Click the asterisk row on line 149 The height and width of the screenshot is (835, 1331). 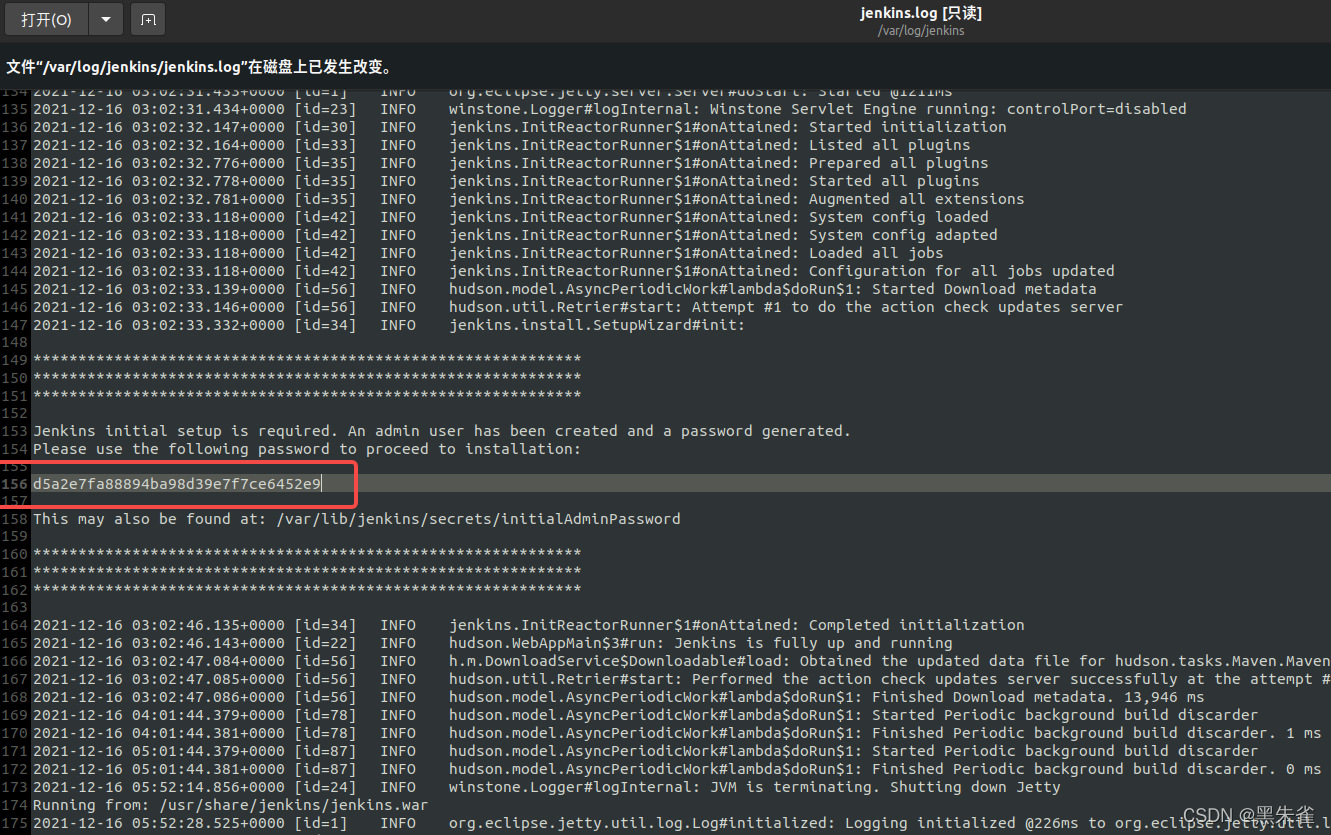tap(307, 360)
